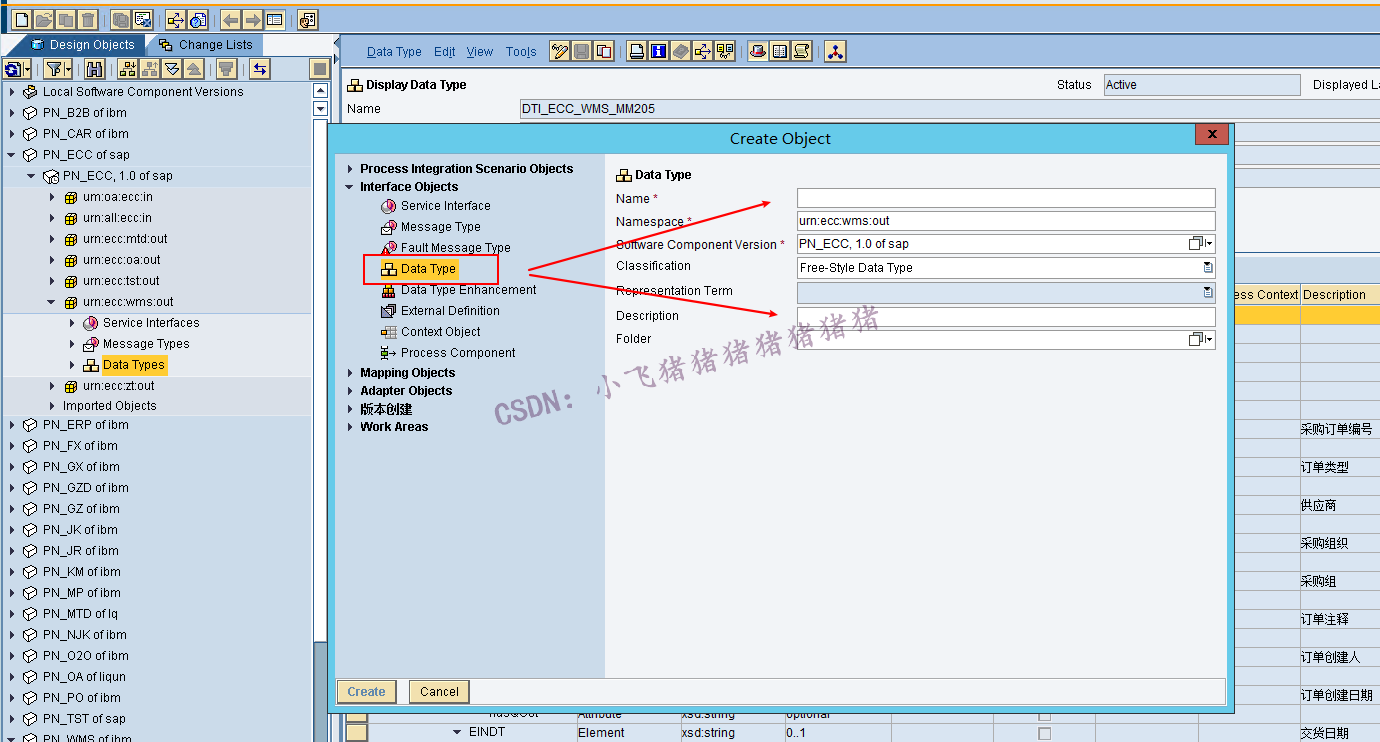
Task: Open refresh icon dropdown arrow
Action: coord(27,69)
